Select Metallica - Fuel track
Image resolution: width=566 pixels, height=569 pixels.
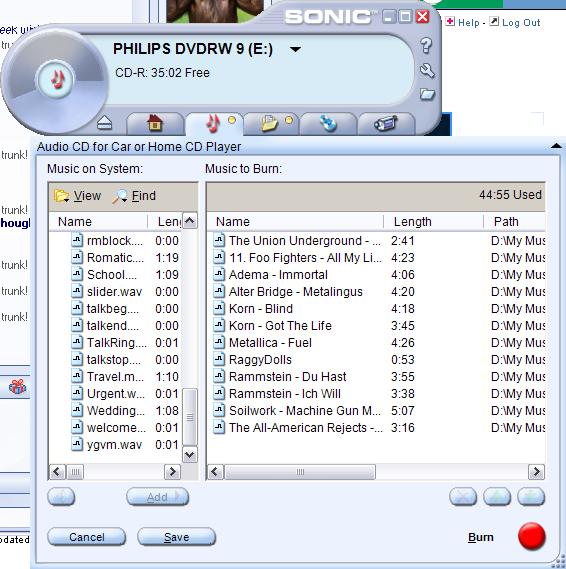coord(376,343)
